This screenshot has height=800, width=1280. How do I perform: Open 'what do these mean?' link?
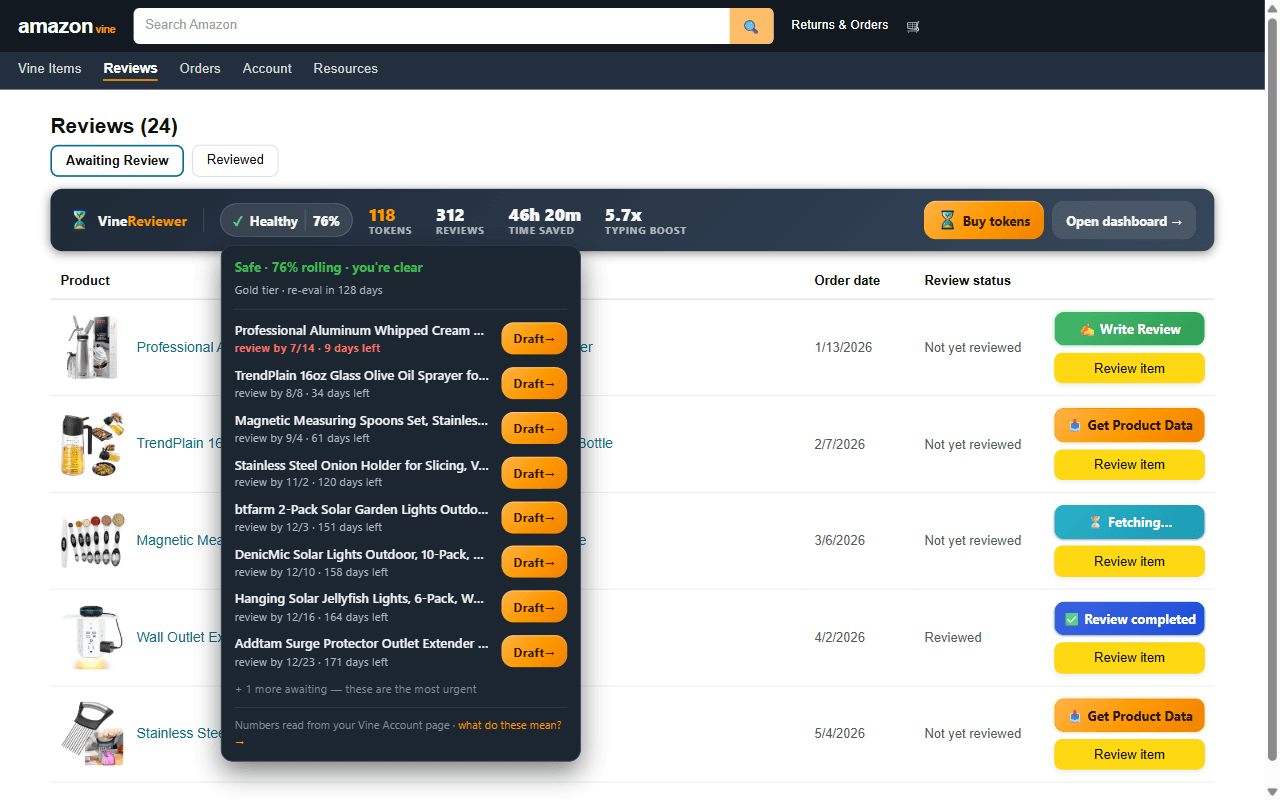[x=509, y=725]
